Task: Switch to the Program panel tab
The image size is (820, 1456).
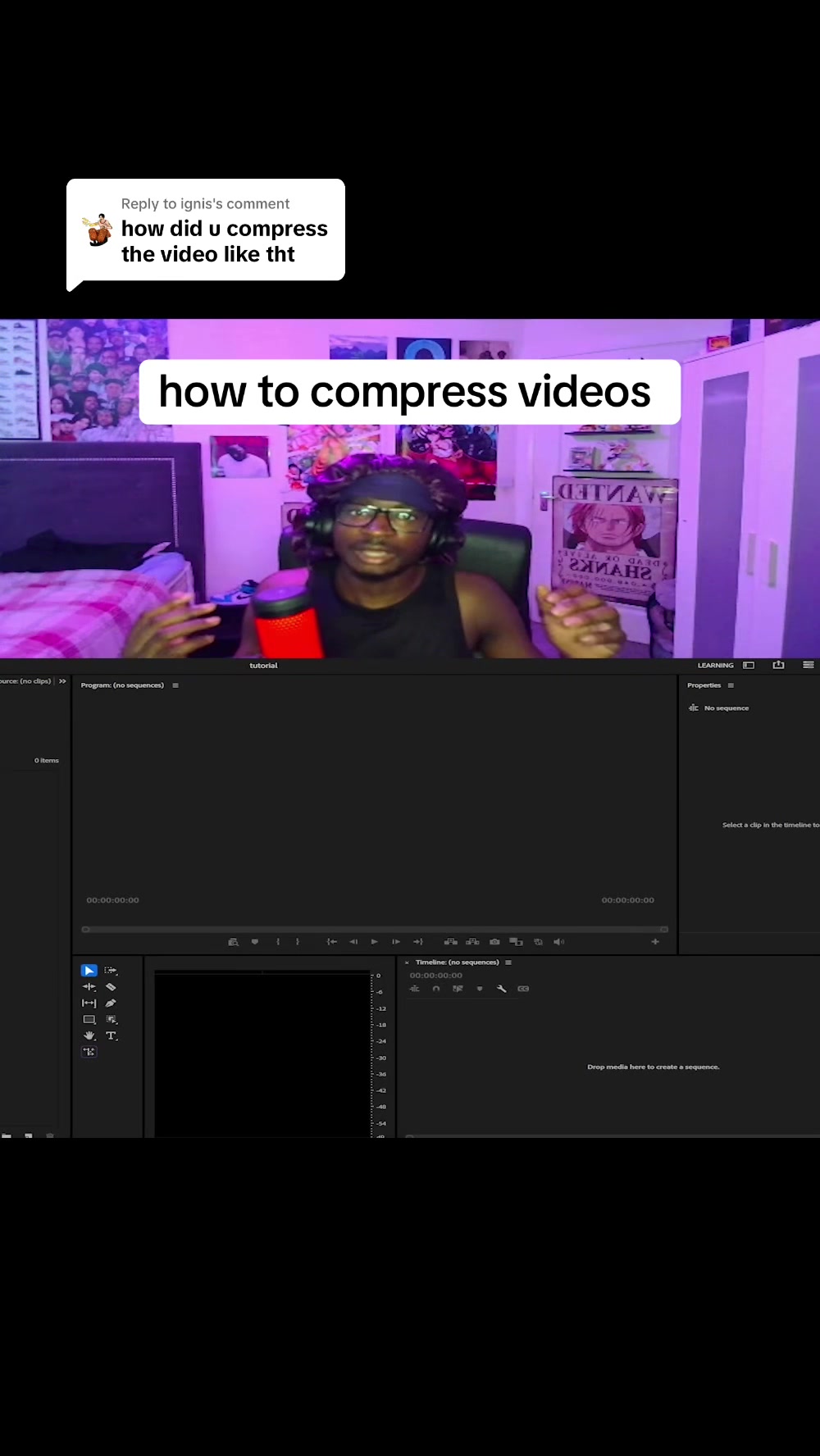Action: (x=122, y=685)
